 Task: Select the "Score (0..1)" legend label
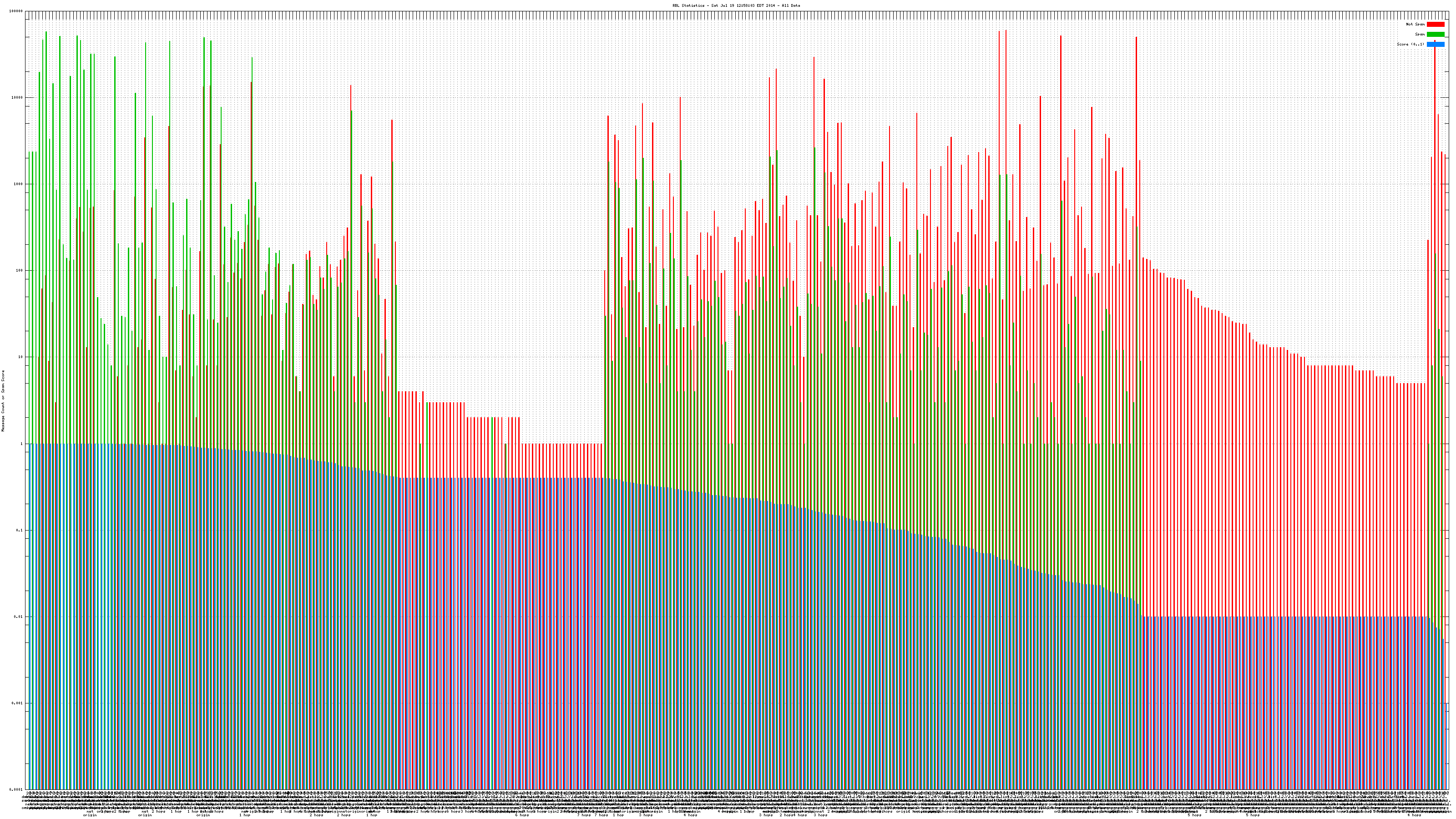click(x=1410, y=44)
